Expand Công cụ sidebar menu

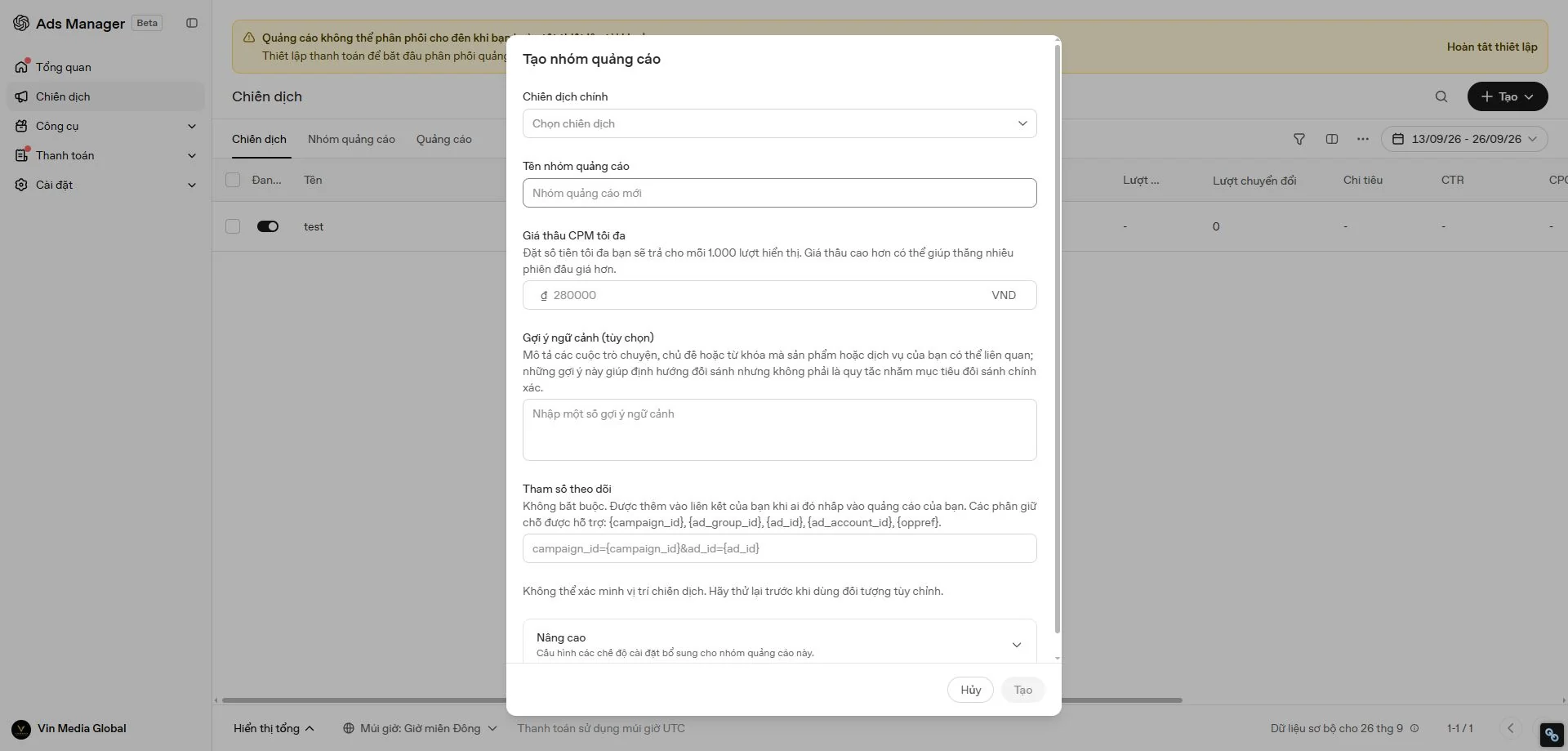pyautogui.click(x=105, y=126)
